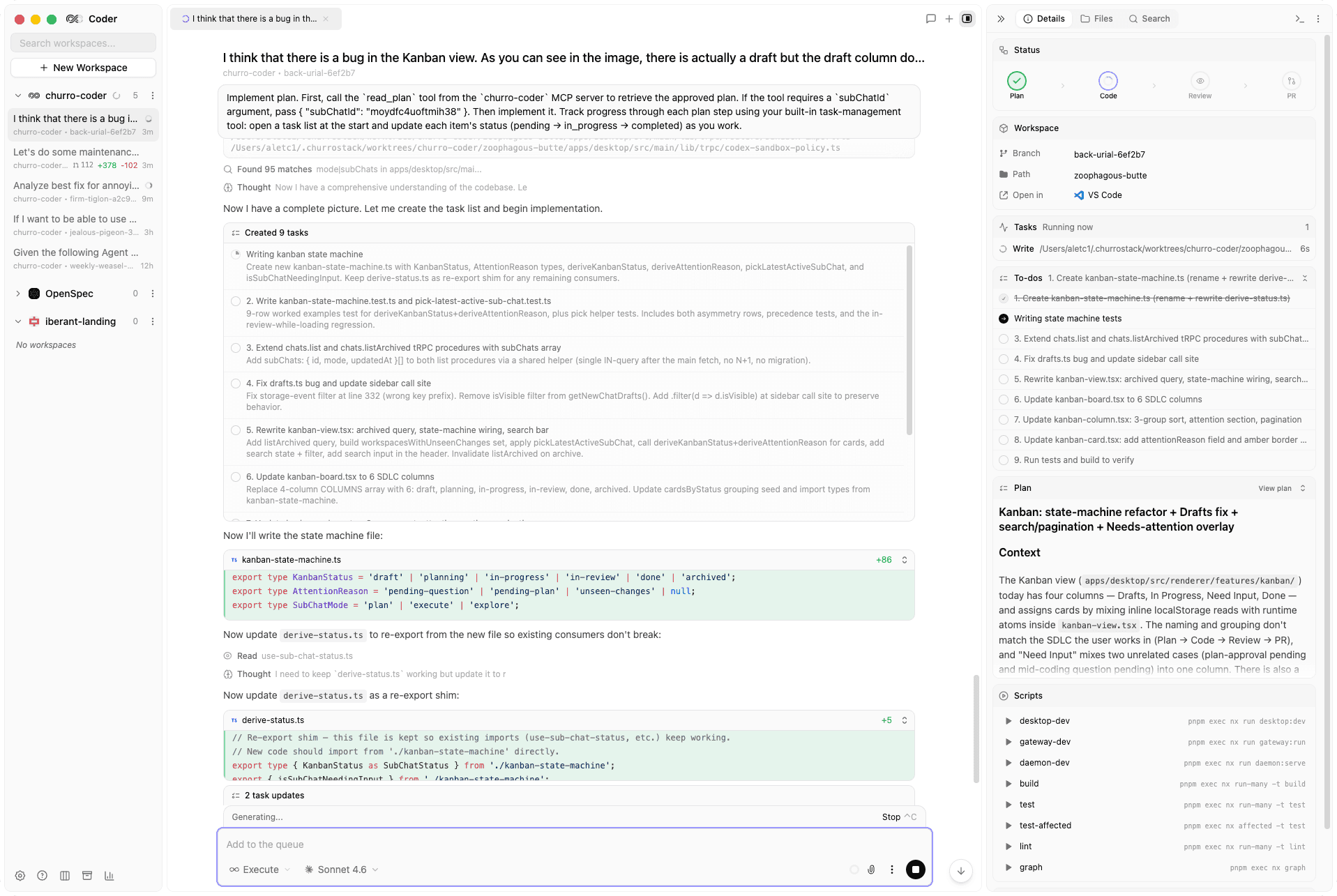The width and height of the screenshot is (1337, 896).
Task: Check to-do 3 Extend chats.list in panel
Action: pyautogui.click(x=1004, y=339)
